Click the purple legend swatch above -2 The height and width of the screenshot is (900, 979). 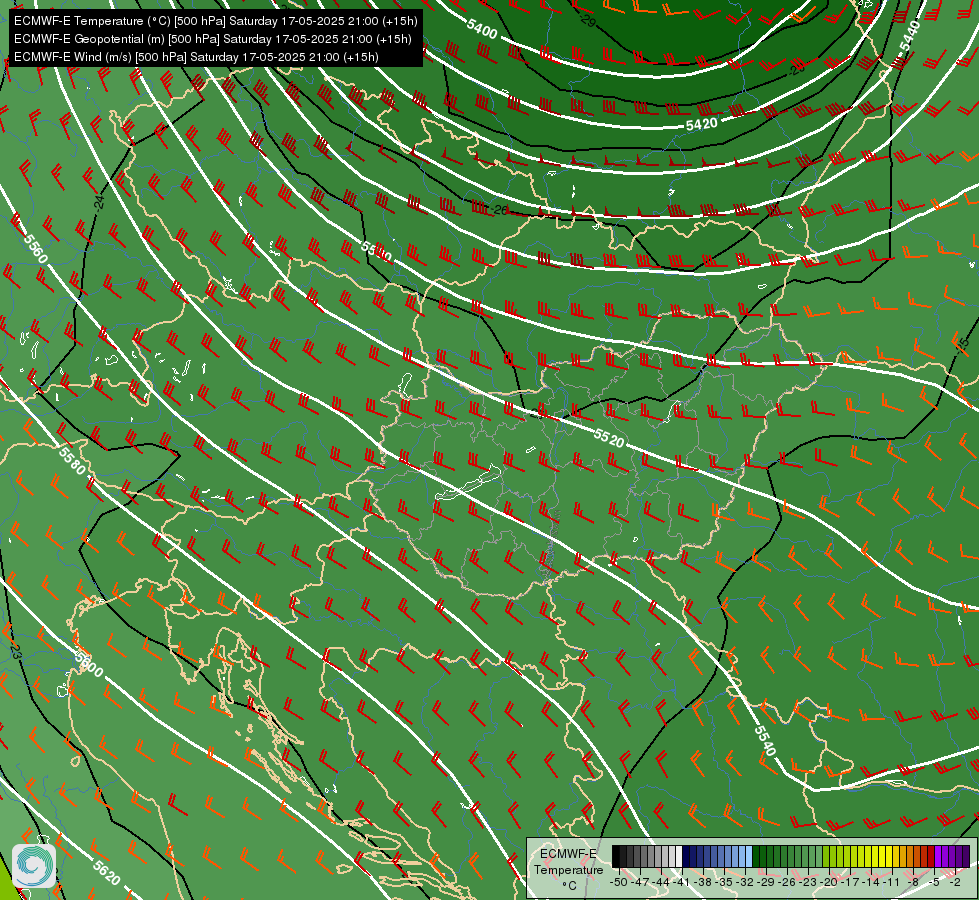tap(959, 857)
